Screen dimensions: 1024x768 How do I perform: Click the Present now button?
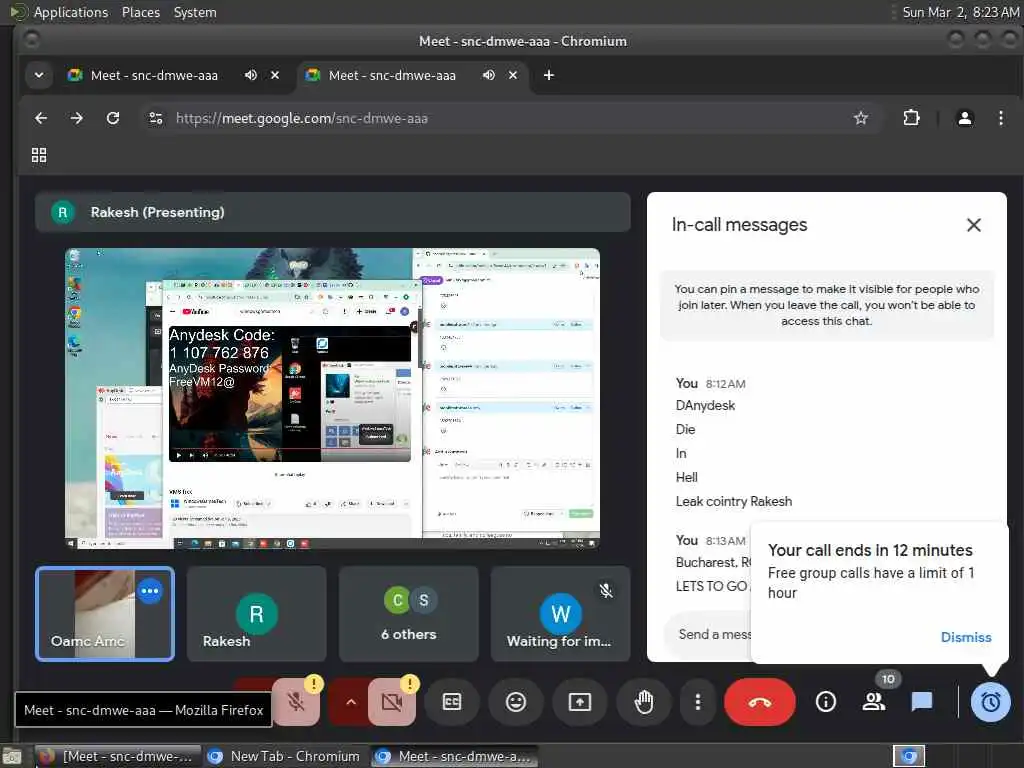pyautogui.click(x=579, y=702)
